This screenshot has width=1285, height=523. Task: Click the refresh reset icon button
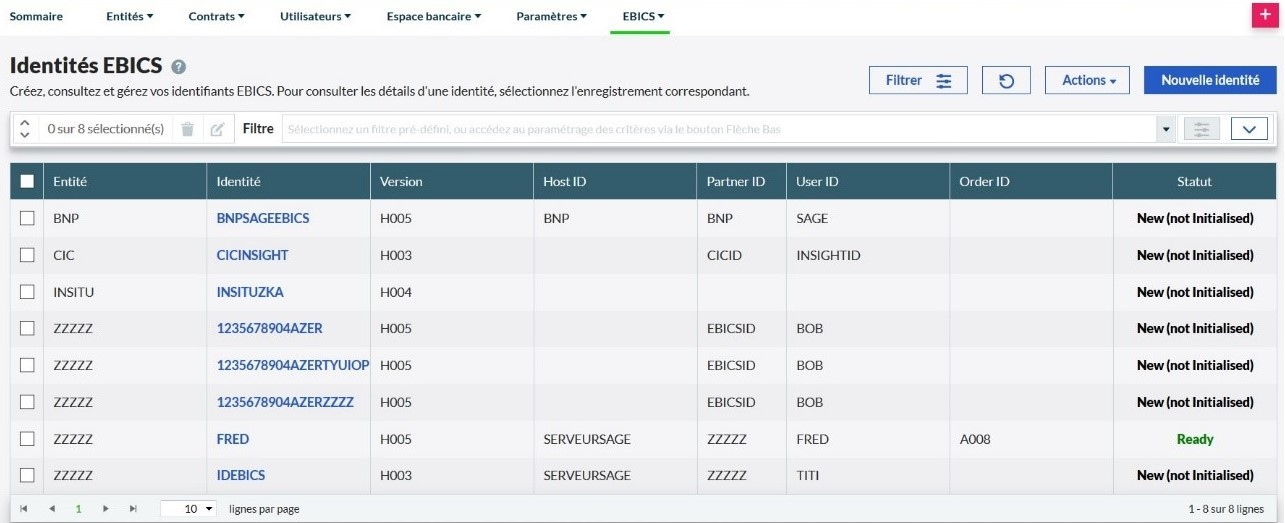click(1006, 81)
